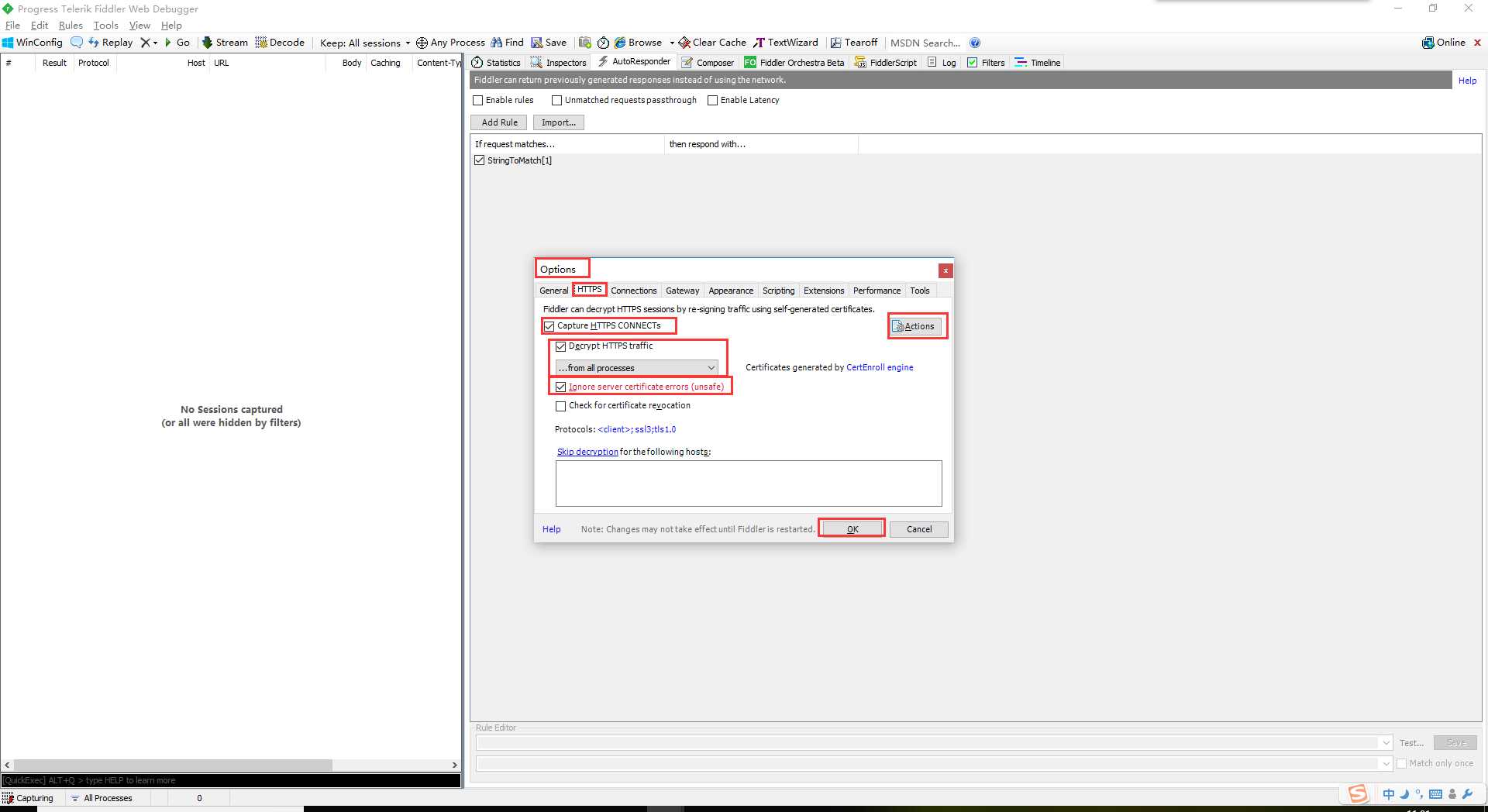The image size is (1488, 812).
Task: Toggle Stream mode in toolbar
Action: coord(225,43)
